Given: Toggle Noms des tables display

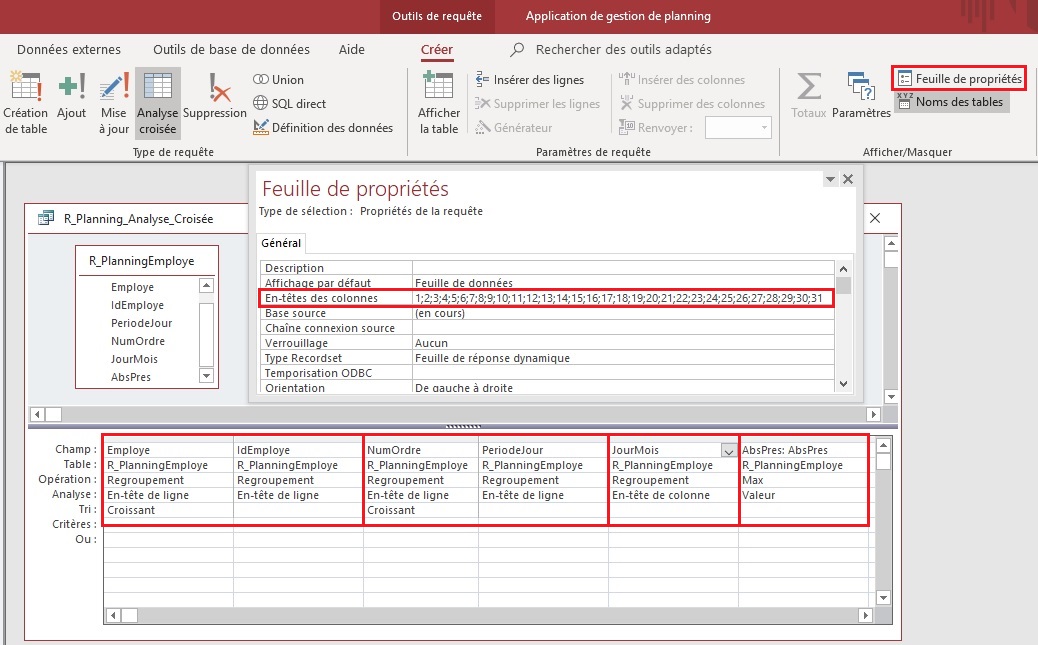Looking at the screenshot, I should pos(950,101).
